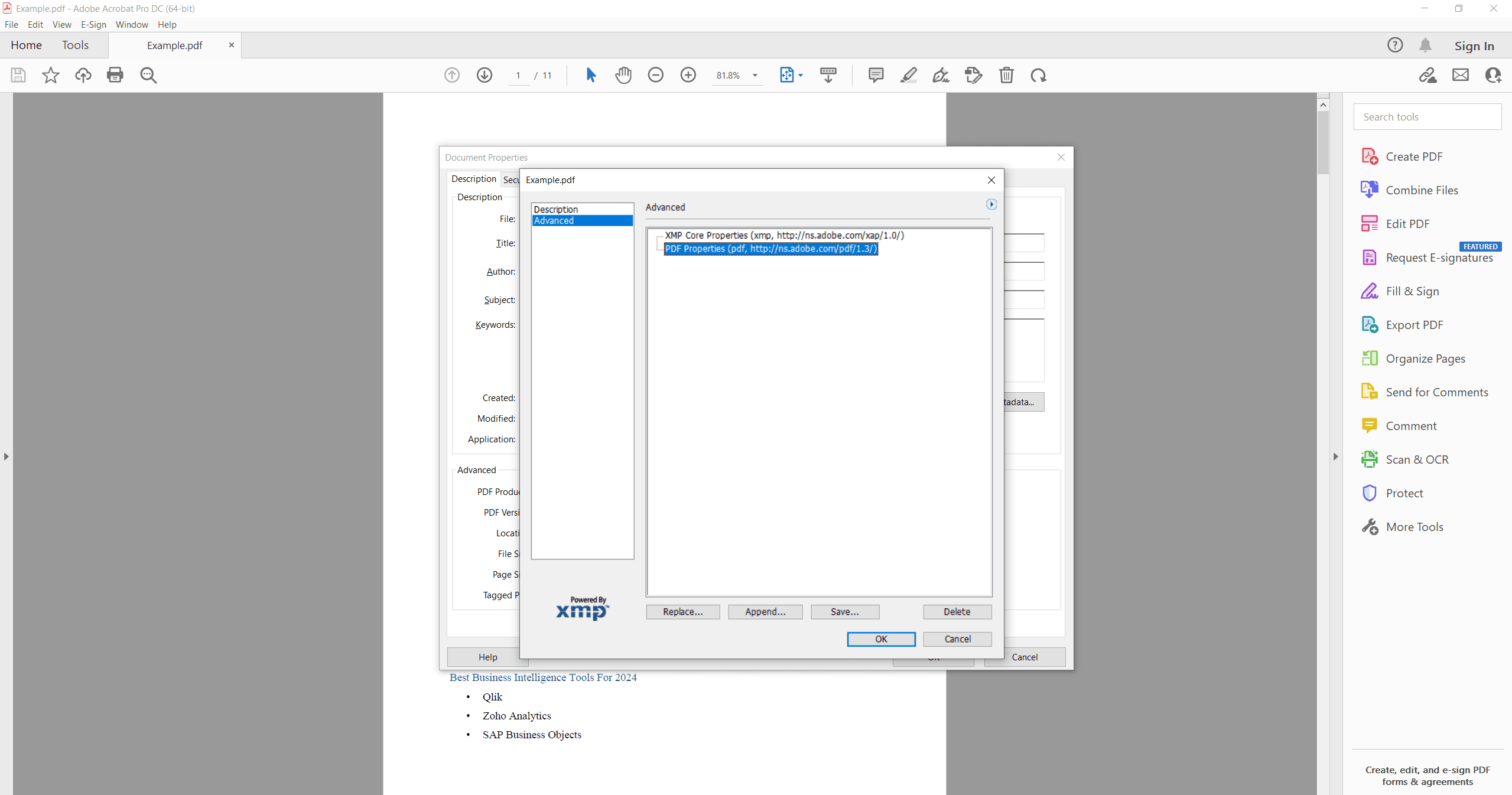Open the Advanced panel options flyout arrow
The width and height of the screenshot is (1512, 795).
991,204
